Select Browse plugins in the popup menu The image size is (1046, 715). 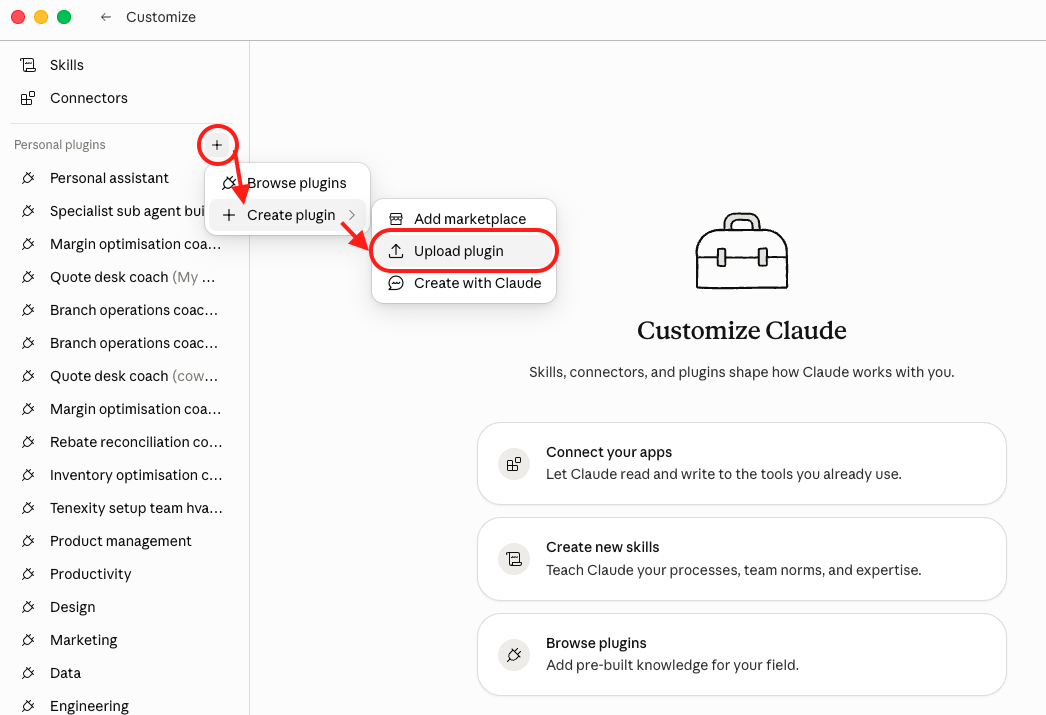coord(288,183)
